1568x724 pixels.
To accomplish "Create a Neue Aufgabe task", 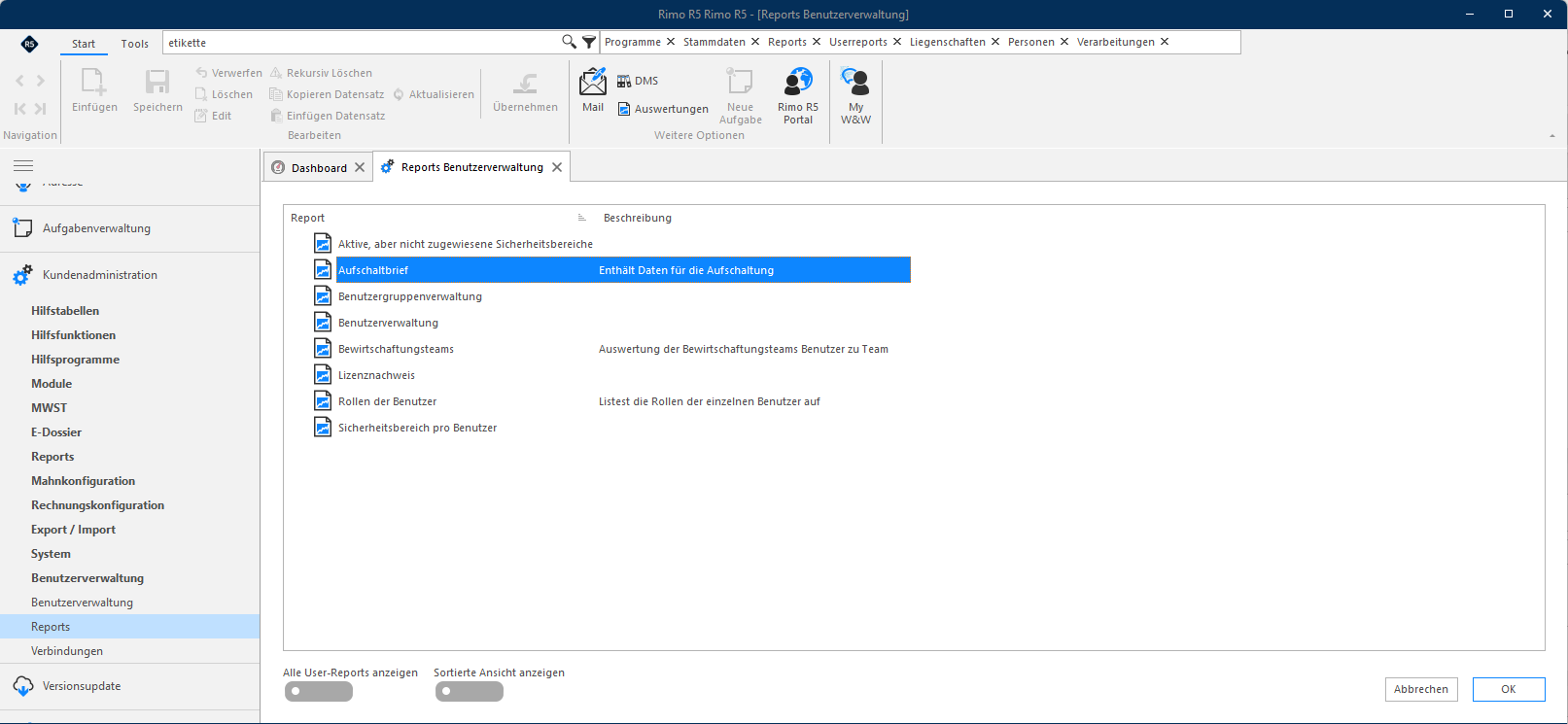I will [741, 95].
